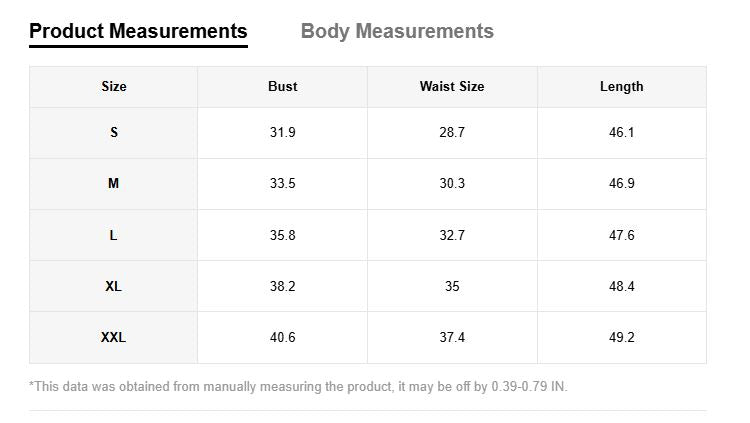The height and width of the screenshot is (423, 750).
Task: Select the Product Measurements tab
Action: 138,31
